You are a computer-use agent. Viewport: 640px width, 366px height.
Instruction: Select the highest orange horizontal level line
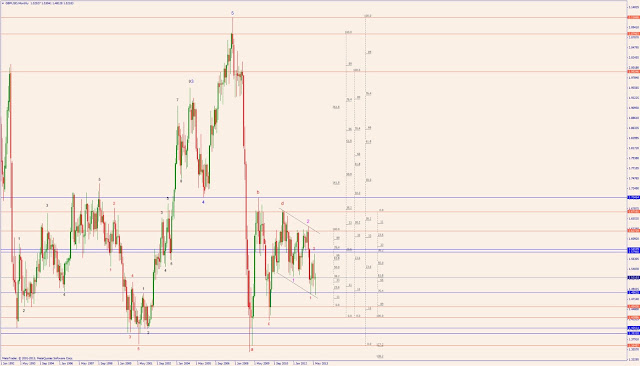coord(313,18)
